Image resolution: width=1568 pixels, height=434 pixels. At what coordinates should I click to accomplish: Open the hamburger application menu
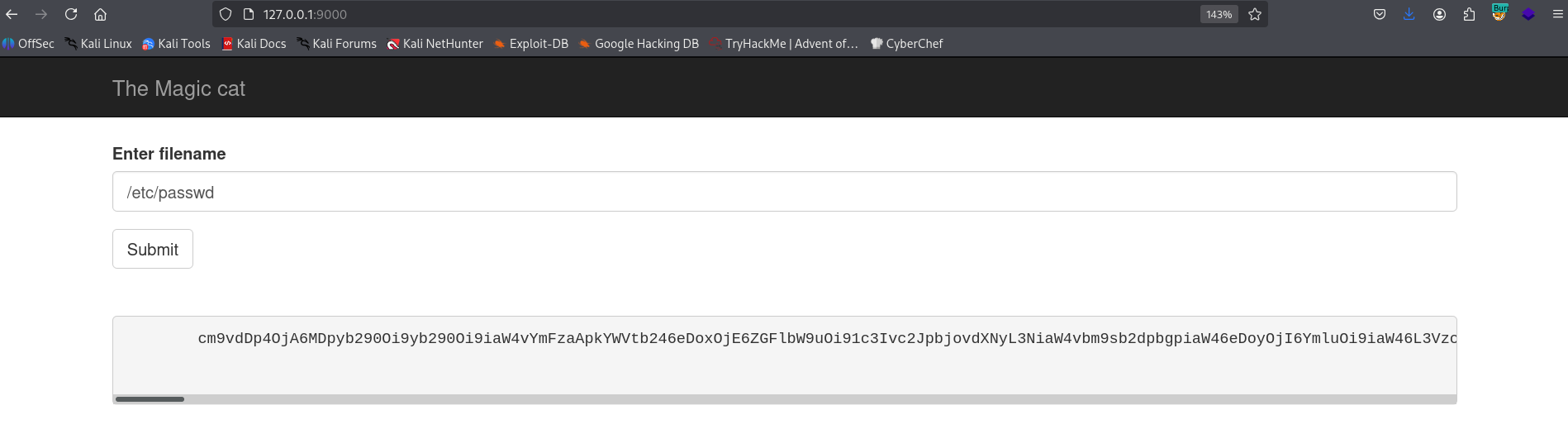pyautogui.click(x=1557, y=14)
